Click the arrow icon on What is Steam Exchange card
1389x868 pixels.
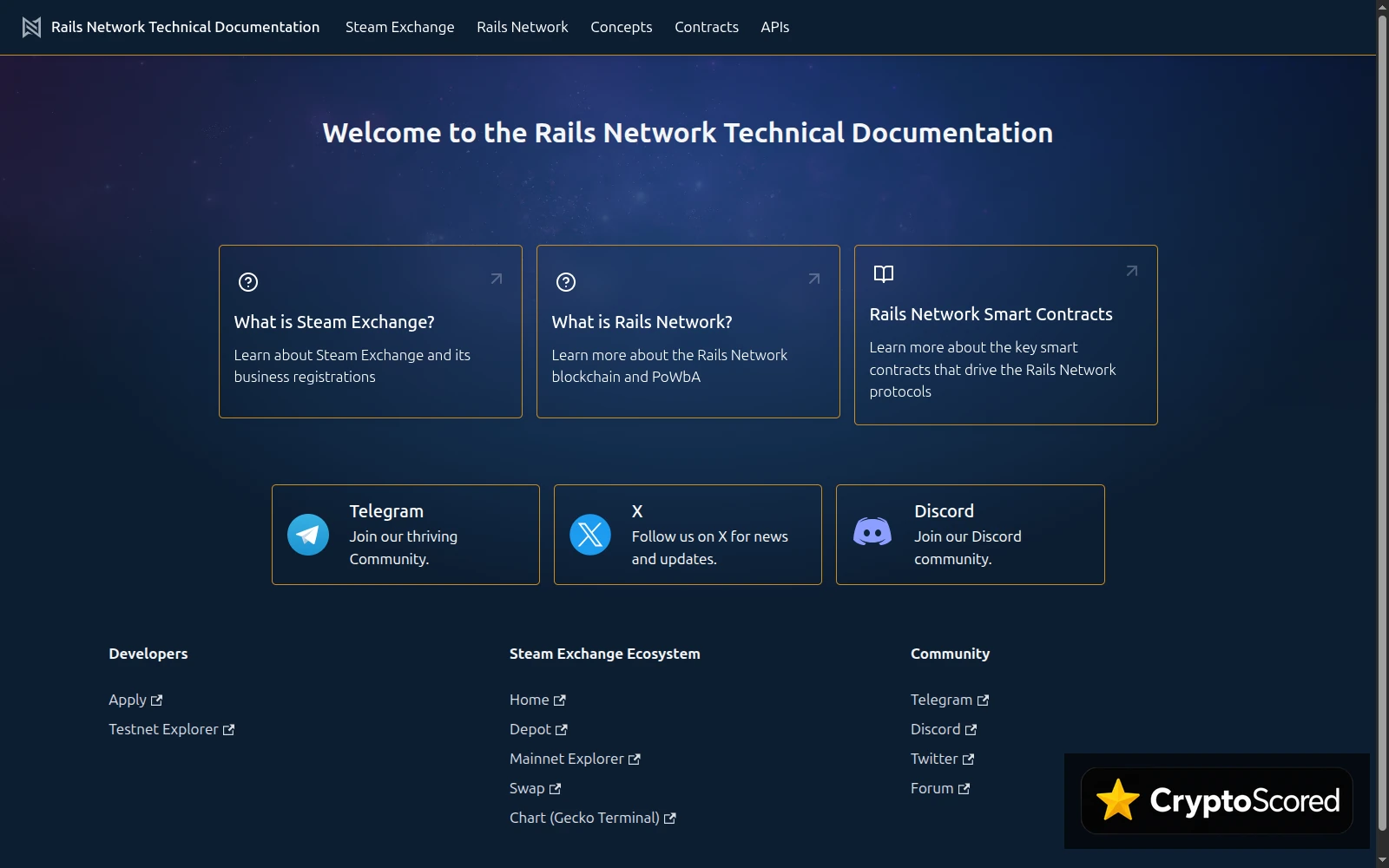coord(497,279)
